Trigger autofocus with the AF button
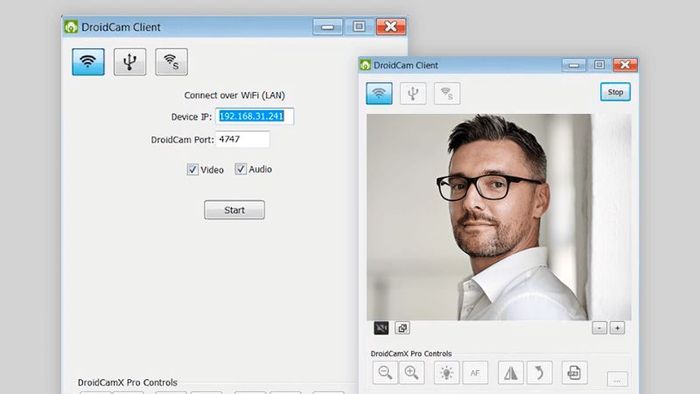 [x=475, y=373]
